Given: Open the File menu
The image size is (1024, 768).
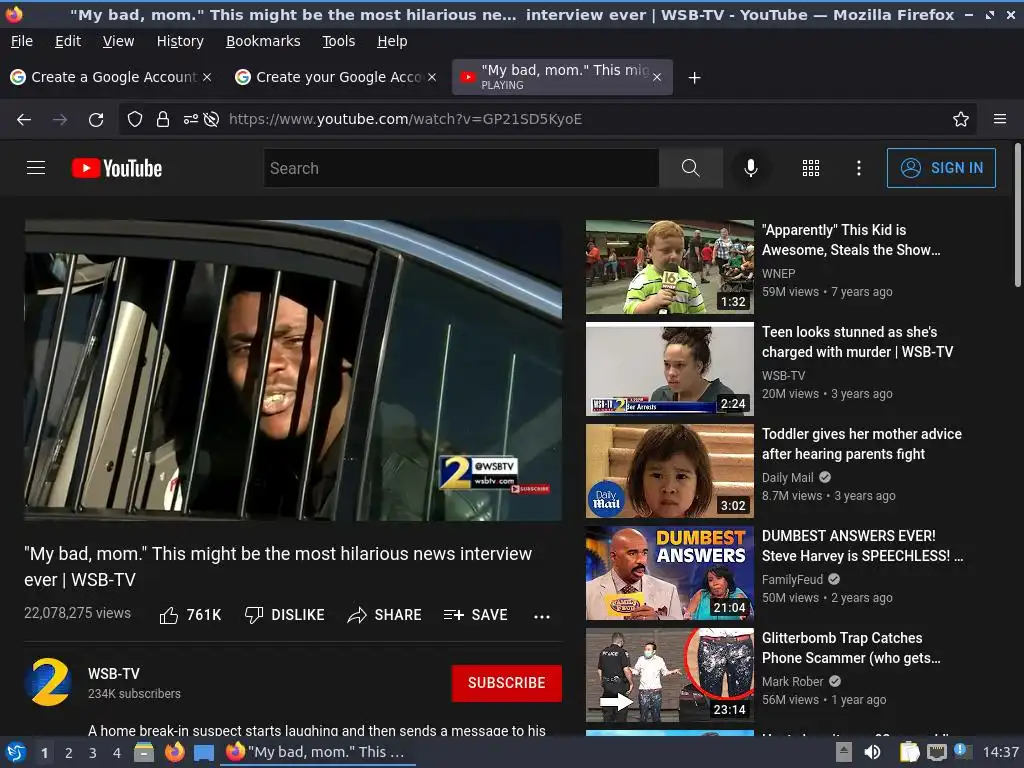Looking at the screenshot, I should (x=22, y=41).
